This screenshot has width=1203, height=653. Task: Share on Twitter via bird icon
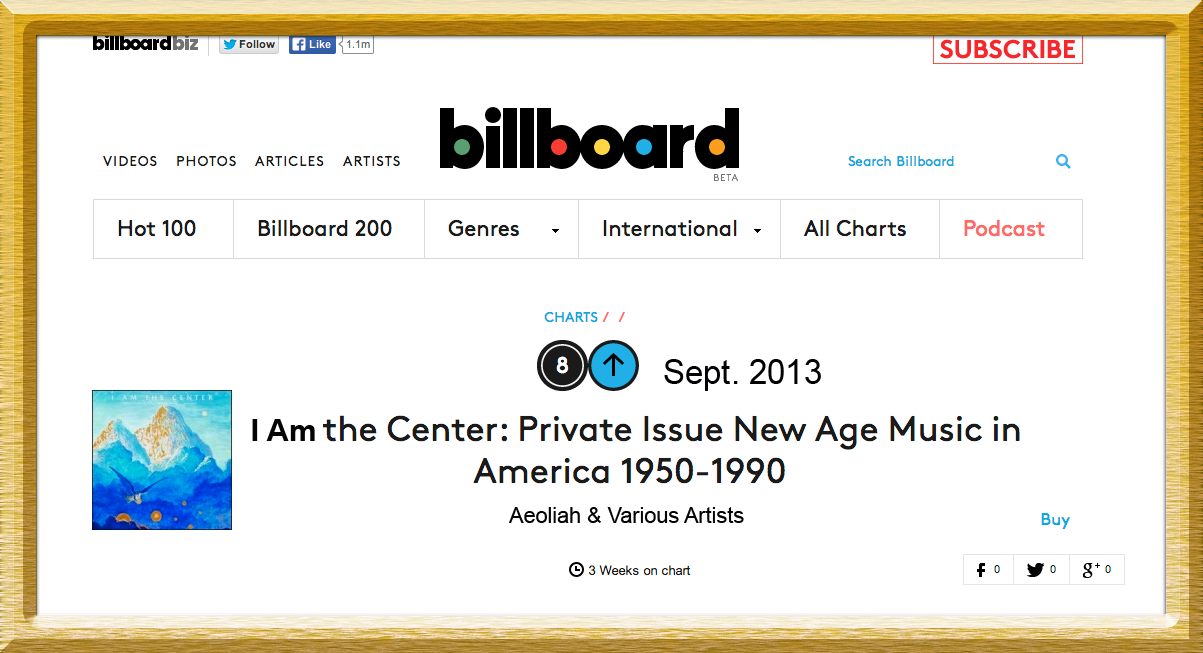tap(1041, 570)
